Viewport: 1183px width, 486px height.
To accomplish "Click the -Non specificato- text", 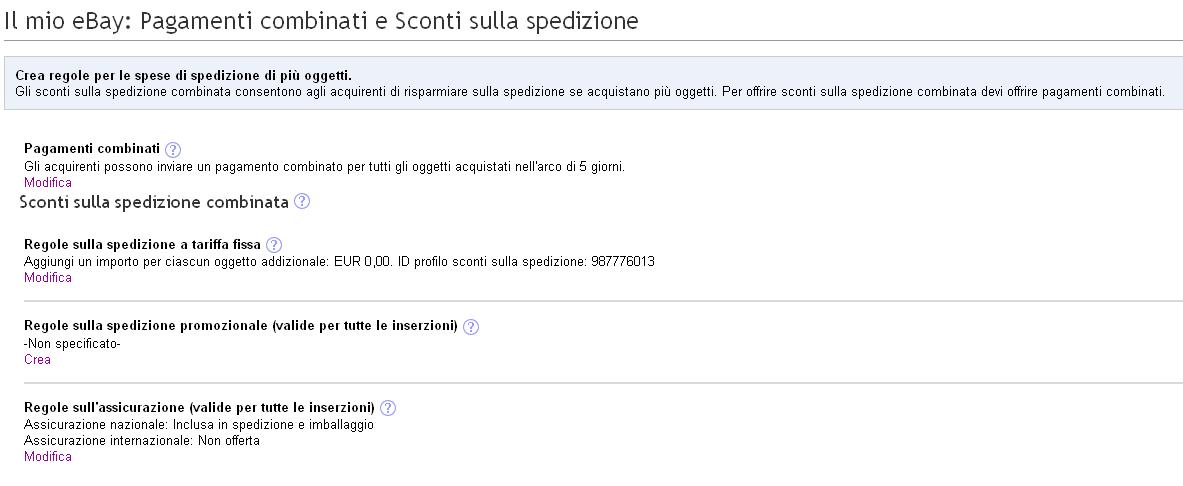I will tap(72, 344).
